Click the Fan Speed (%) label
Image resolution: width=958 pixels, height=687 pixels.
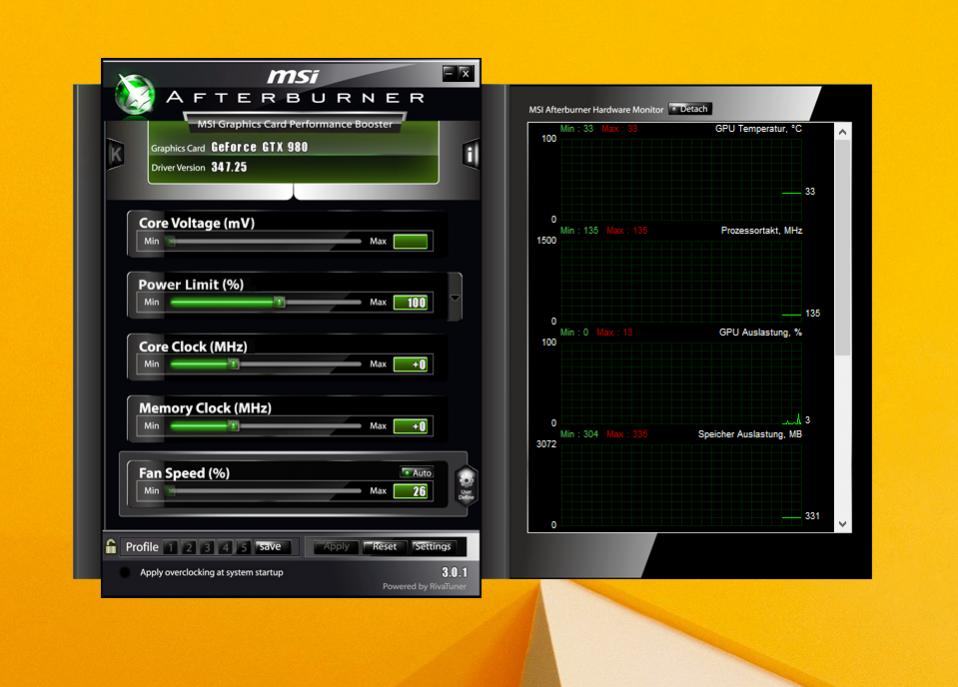pyautogui.click(x=184, y=473)
